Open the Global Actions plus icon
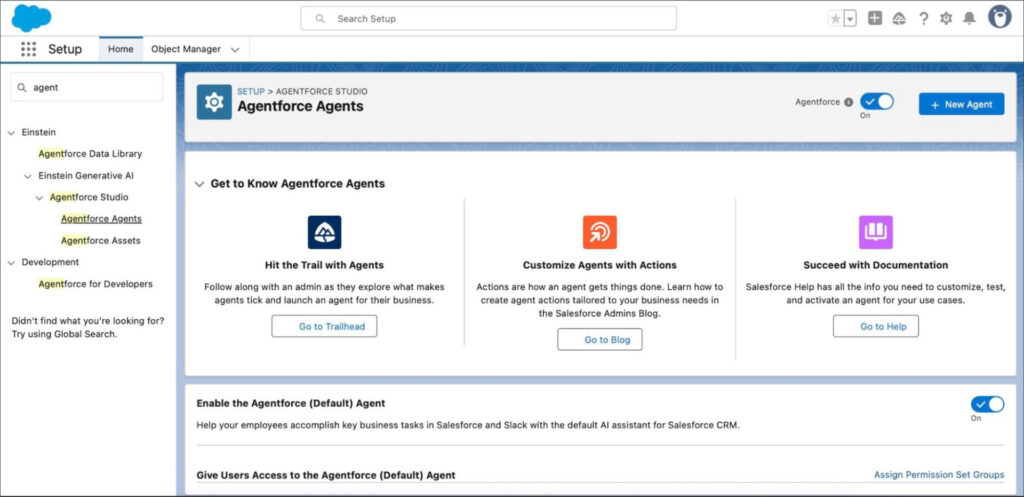Image resolution: width=1024 pixels, height=497 pixels. click(x=875, y=18)
